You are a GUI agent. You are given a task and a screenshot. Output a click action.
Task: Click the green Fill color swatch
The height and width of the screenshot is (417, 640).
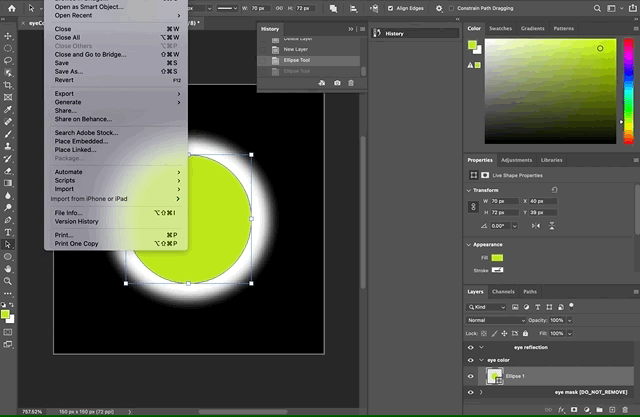point(497,258)
